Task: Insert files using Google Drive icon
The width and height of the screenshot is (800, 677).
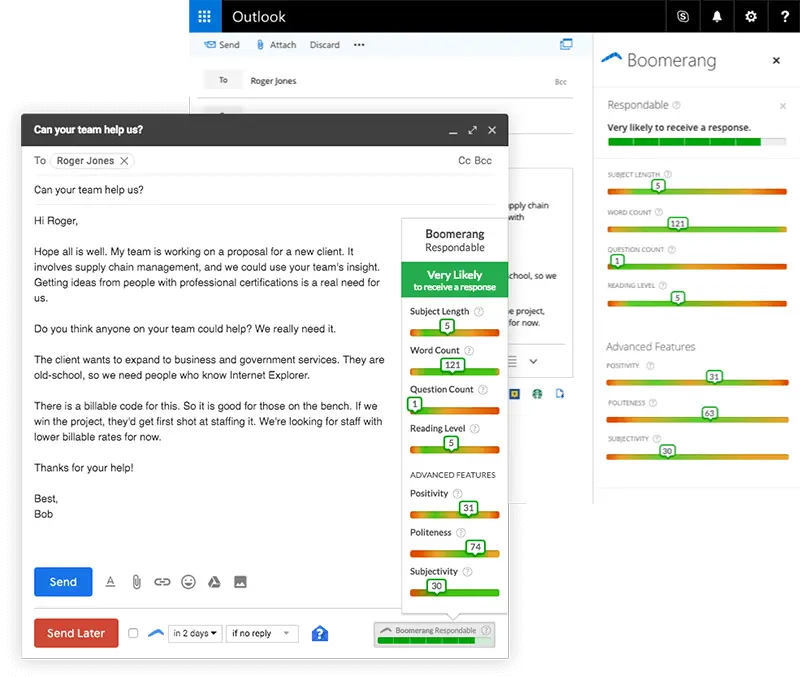Action: [x=214, y=582]
